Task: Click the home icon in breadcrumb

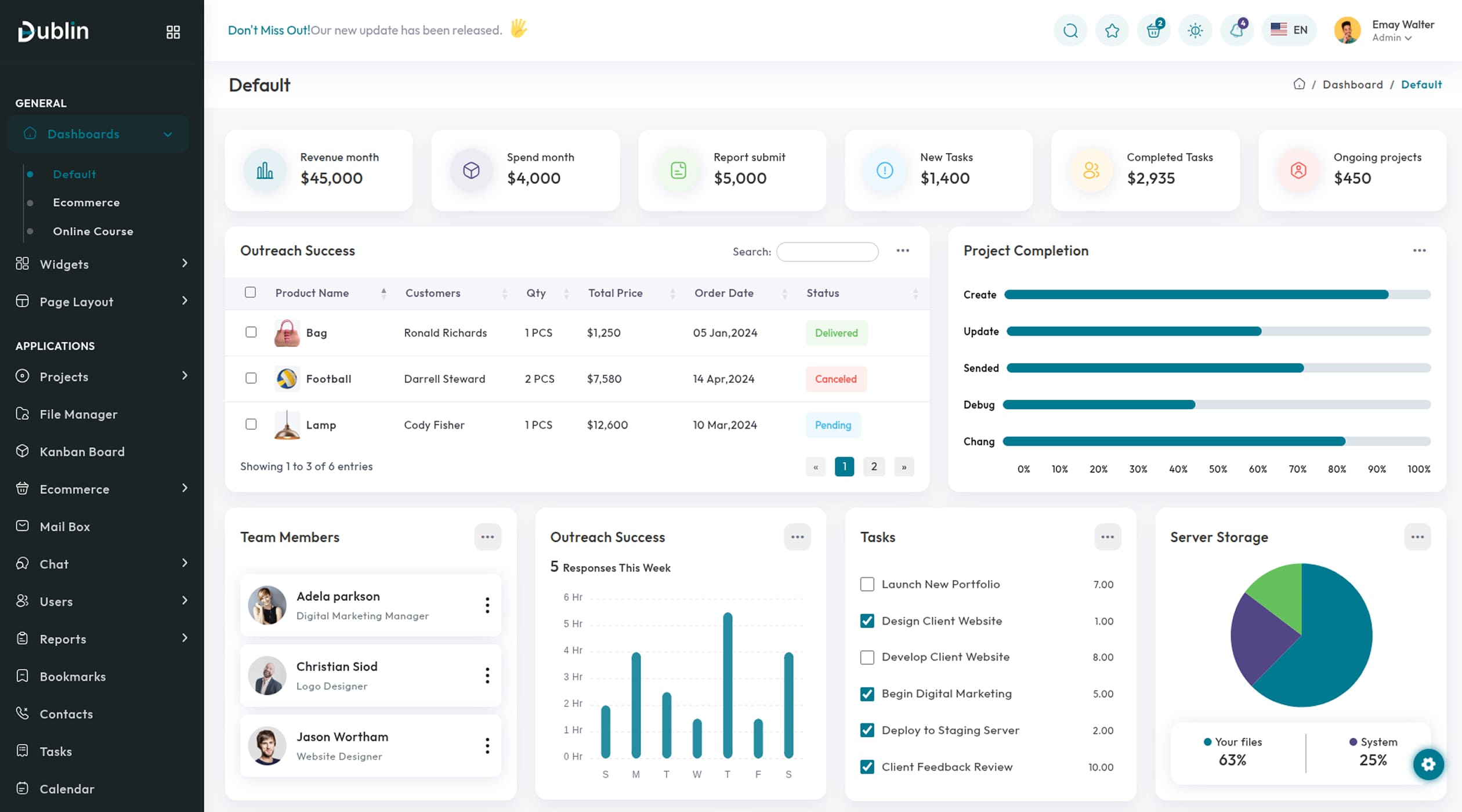Action: pos(1299,84)
